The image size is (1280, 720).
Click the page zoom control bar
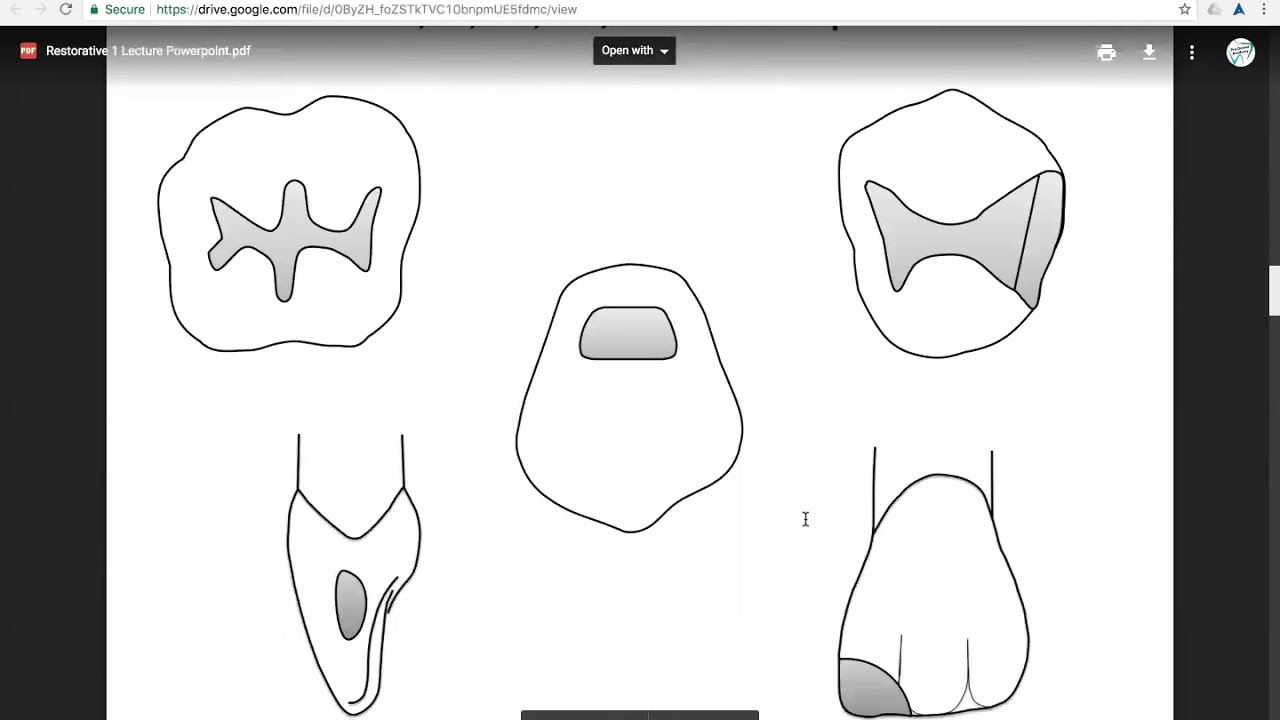(x=640, y=715)
